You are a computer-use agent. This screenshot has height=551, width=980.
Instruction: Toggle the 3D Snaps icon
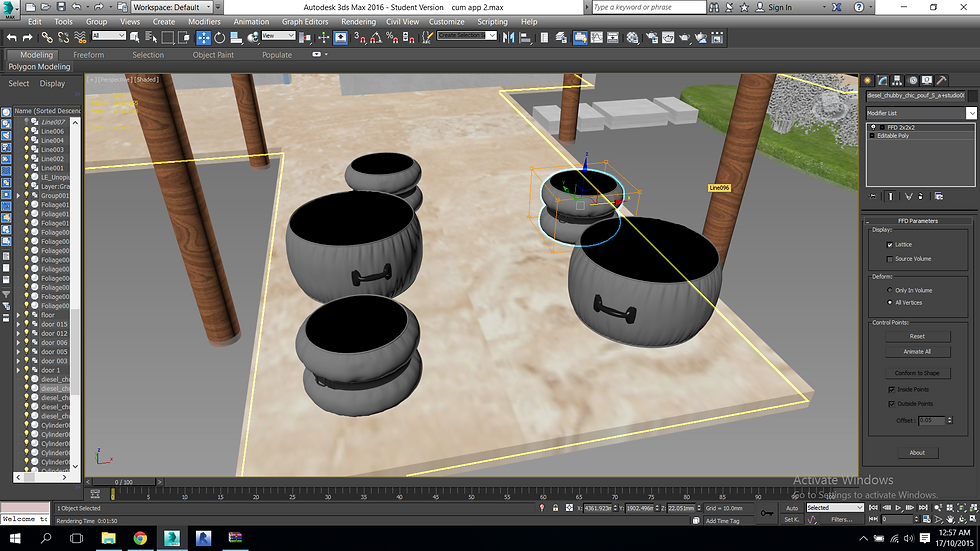(359, 38)
